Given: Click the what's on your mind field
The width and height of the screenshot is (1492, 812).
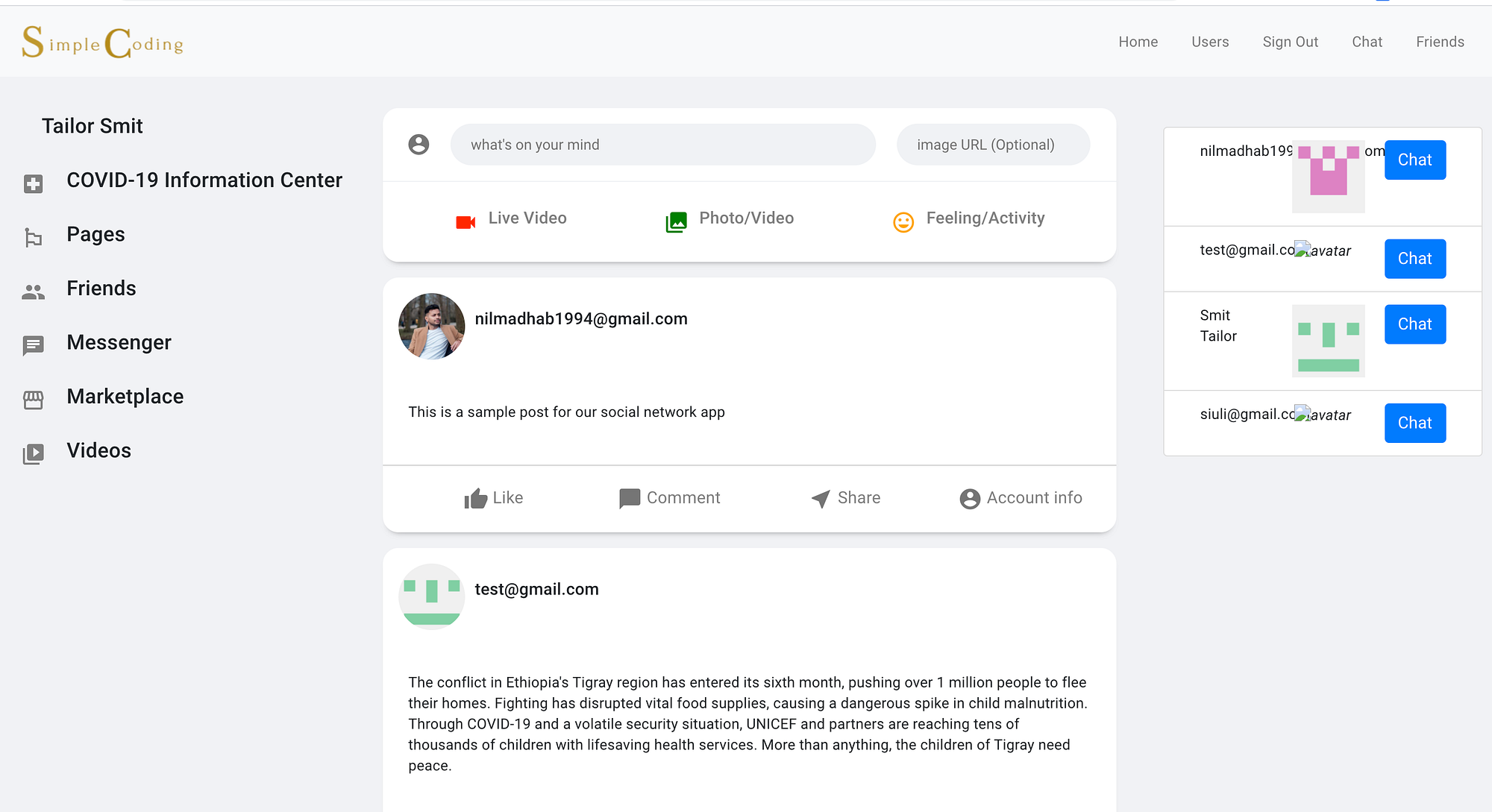Looking at the screenshot, I should (x=662, y=145).
